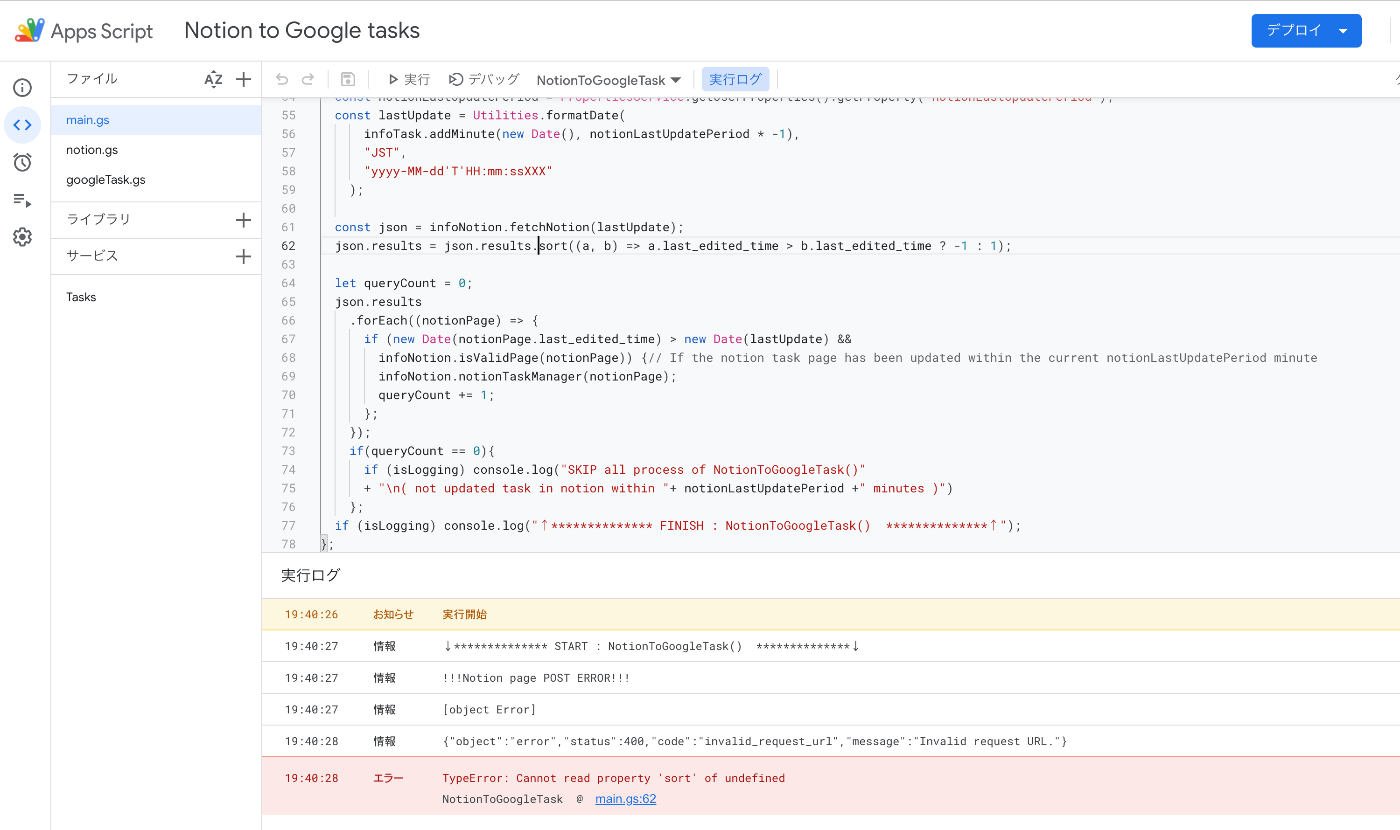1400x830 pixels.
Task: Click the '[object Error]' log row
Action: click(831, 710)
